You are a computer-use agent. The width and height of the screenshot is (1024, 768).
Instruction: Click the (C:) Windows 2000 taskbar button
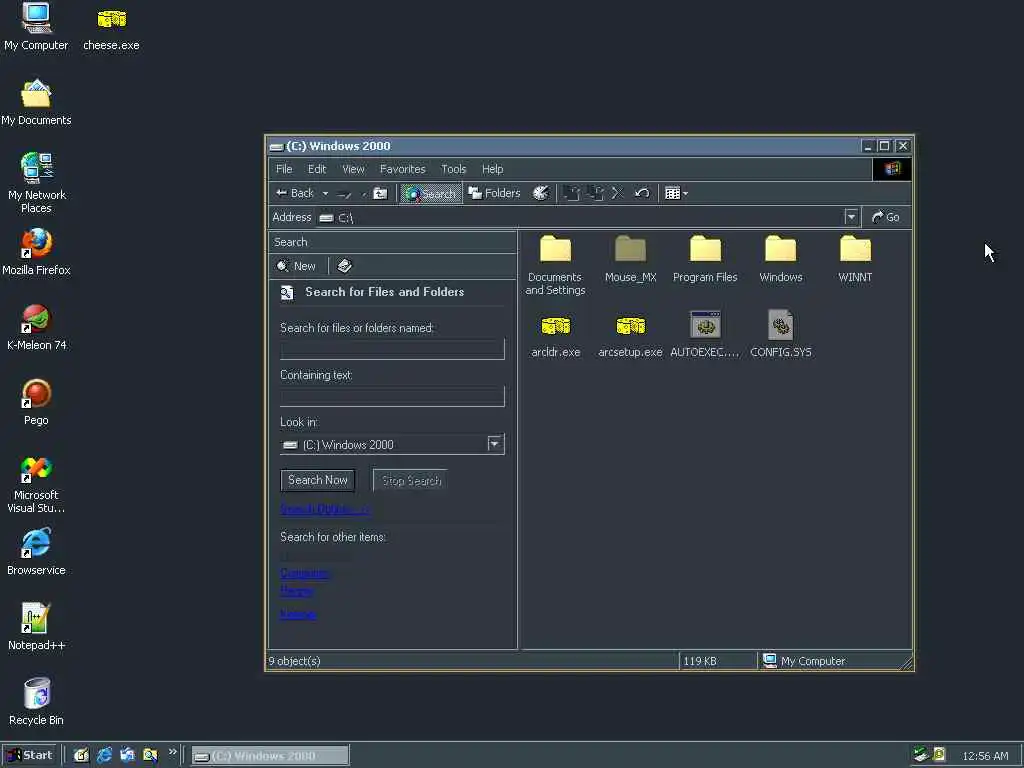click(x=270, y=756)
